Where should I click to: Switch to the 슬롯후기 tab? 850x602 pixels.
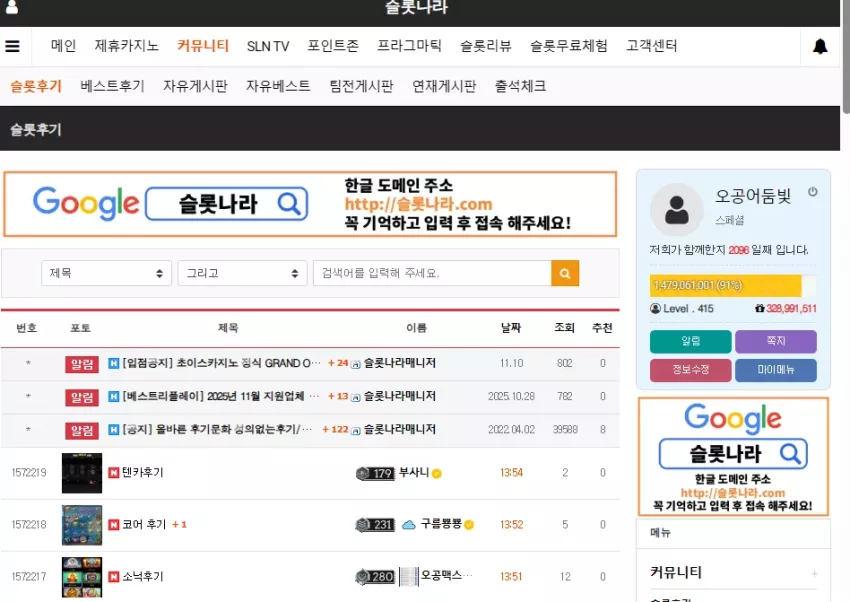[x=36, y=86]
